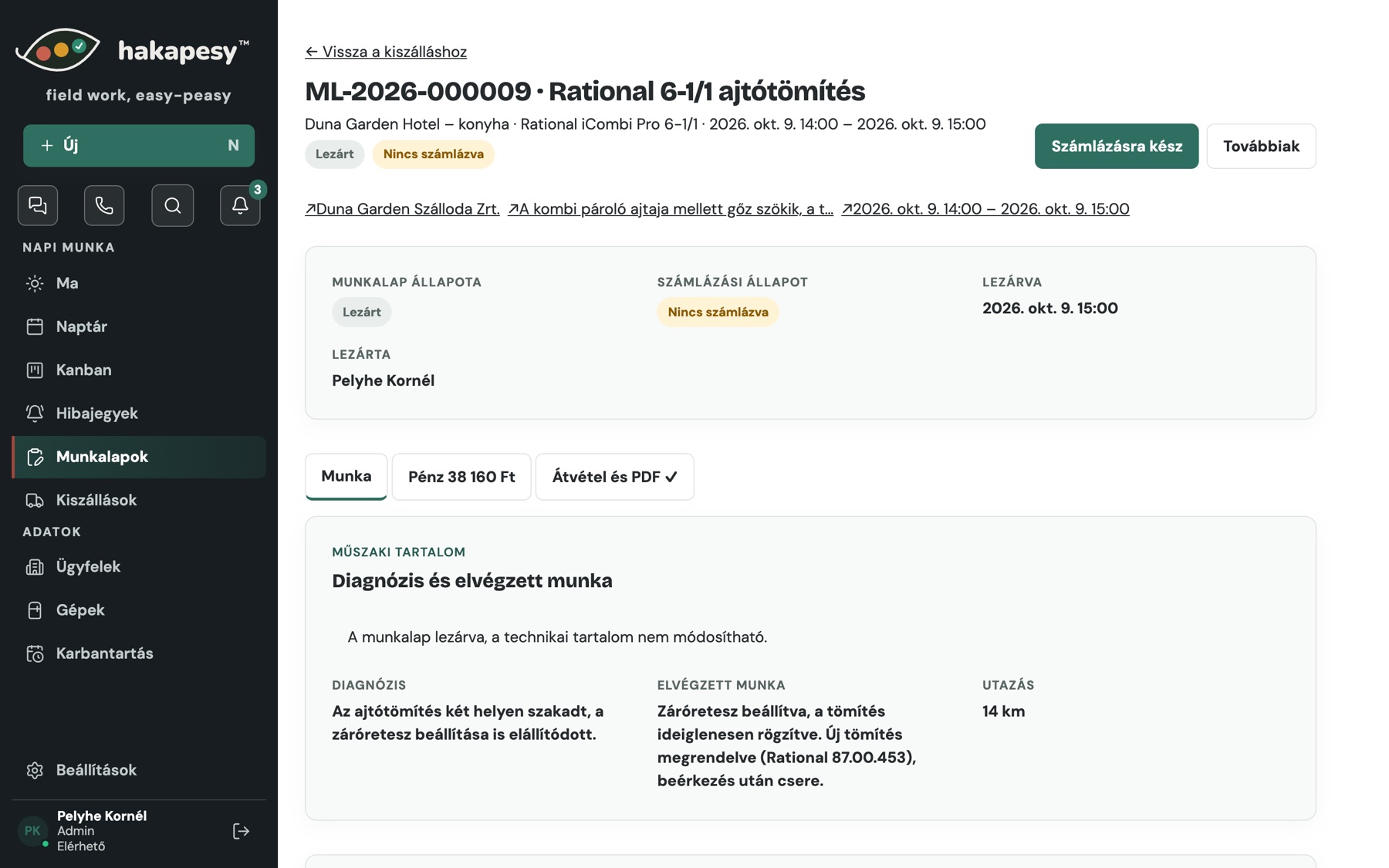Image resolution: width=1389 pixels, height=868 pixels.
Task: Create new item with Új button
Action: [x=139, y=146]
